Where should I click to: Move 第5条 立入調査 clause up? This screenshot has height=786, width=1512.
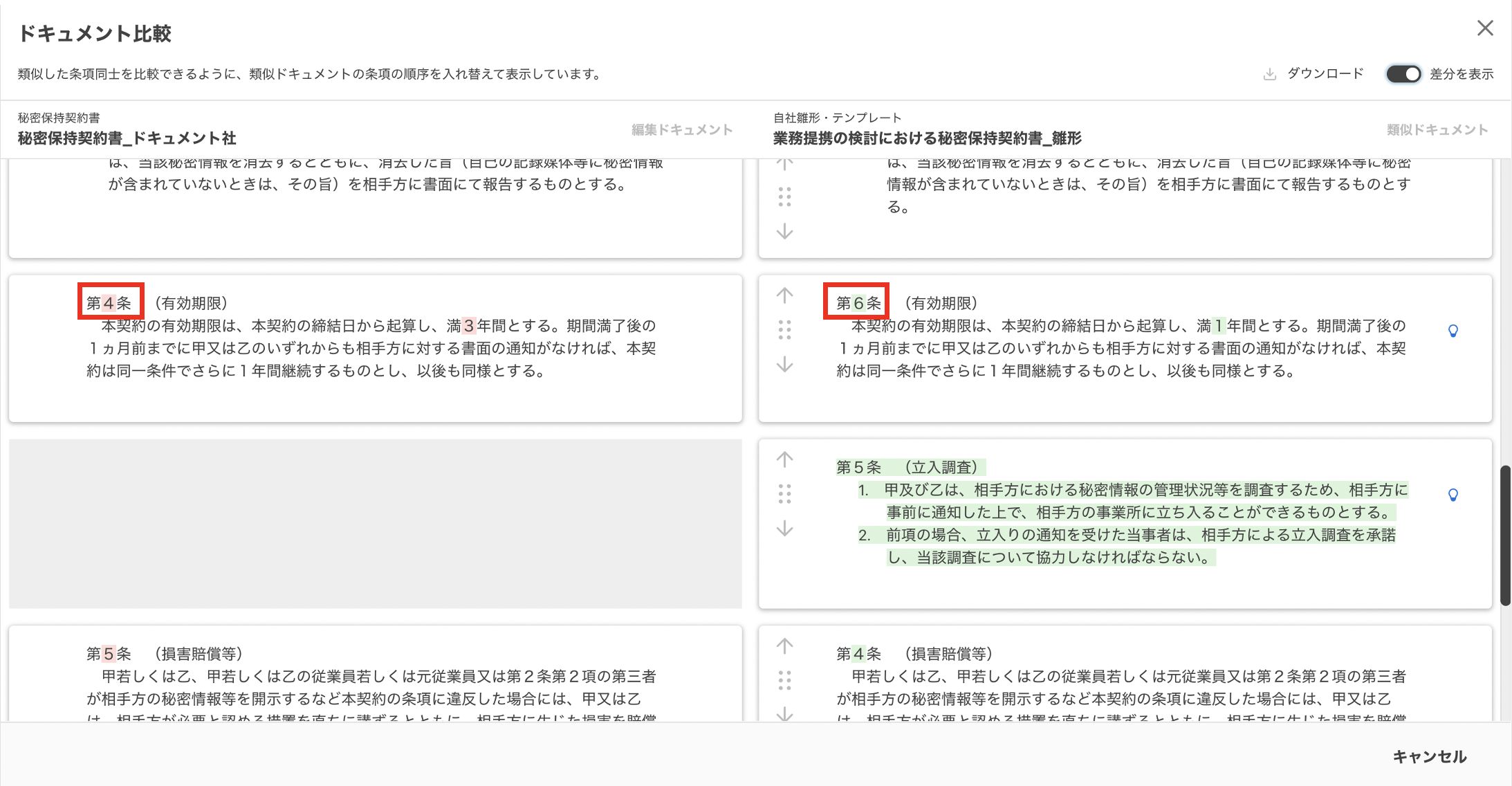coord(784,459)
